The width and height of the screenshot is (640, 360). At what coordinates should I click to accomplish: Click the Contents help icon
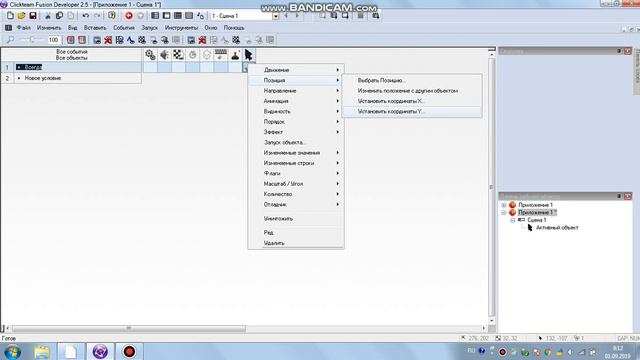(111, 16)
